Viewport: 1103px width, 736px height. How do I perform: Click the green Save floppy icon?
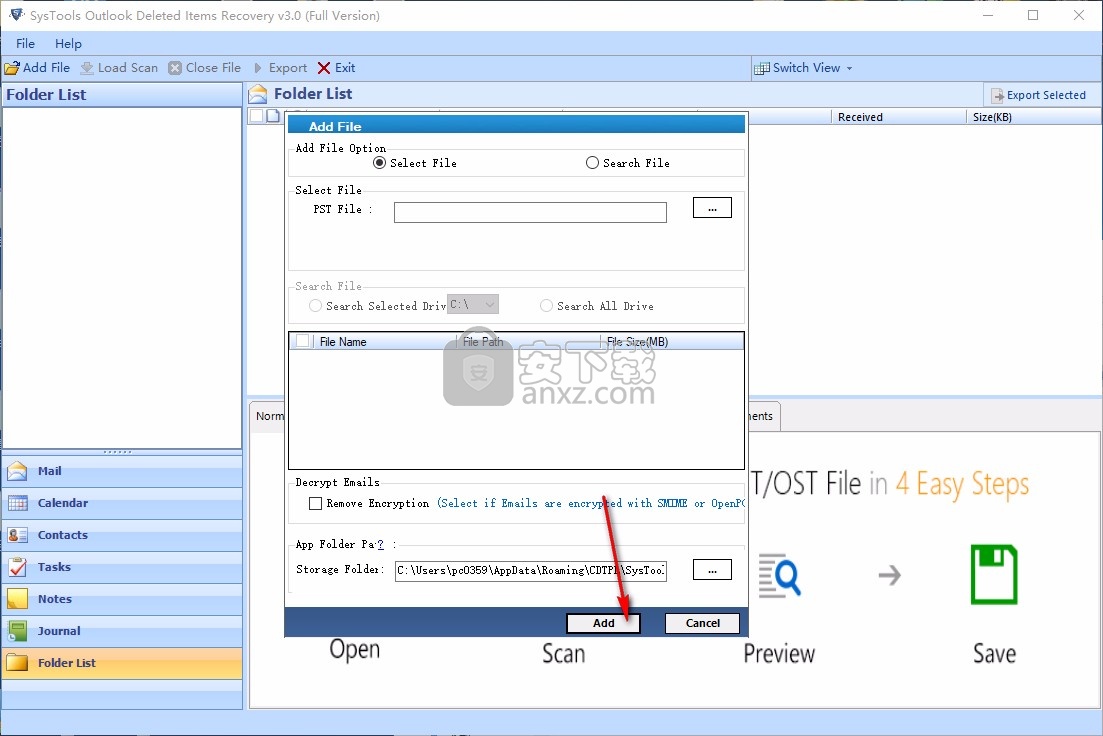(994, 574)
